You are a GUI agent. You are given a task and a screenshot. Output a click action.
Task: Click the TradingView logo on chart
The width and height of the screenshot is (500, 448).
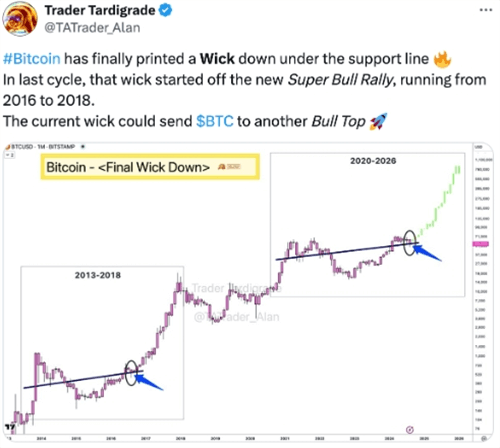pyautogui.click(x=11, y=427)
